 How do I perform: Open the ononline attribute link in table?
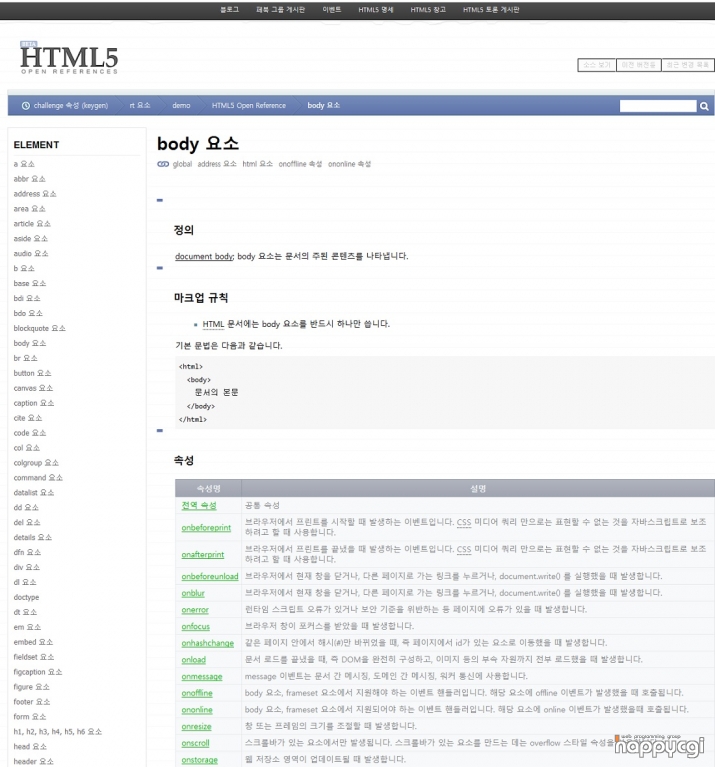click(197, 710)
